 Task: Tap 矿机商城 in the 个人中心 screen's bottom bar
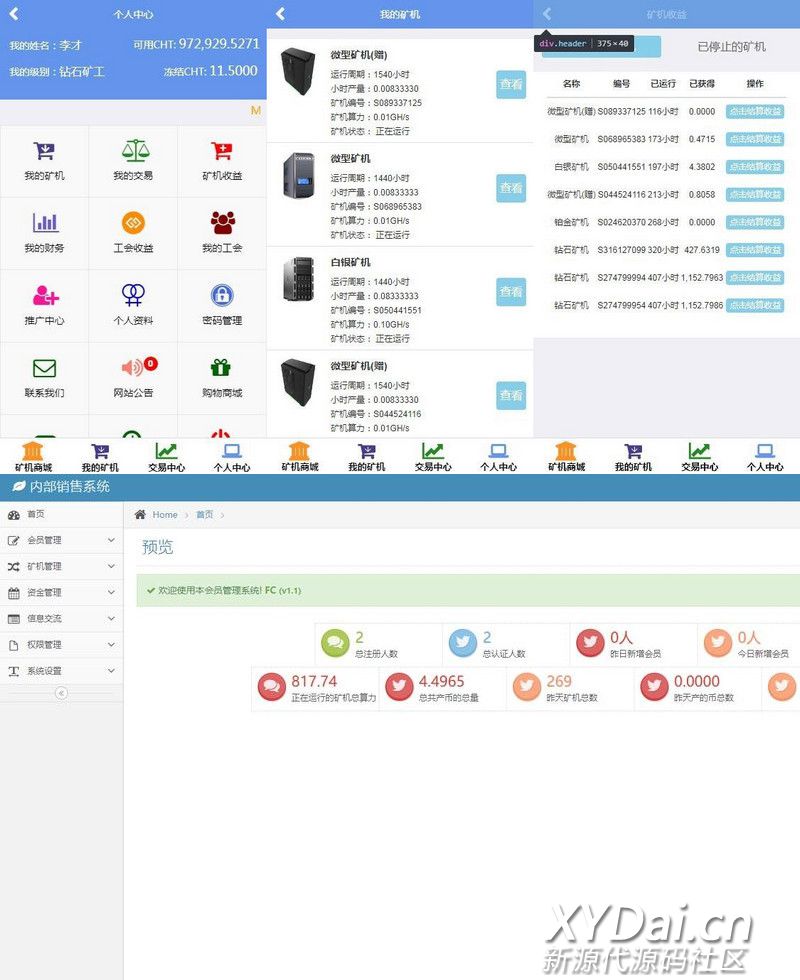tap(33, 456)
